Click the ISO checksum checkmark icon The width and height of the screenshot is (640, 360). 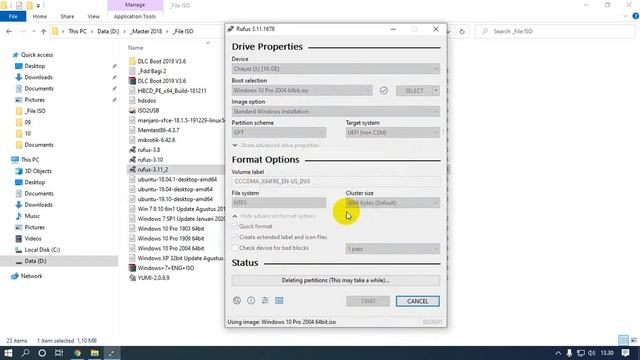(384, 91)
